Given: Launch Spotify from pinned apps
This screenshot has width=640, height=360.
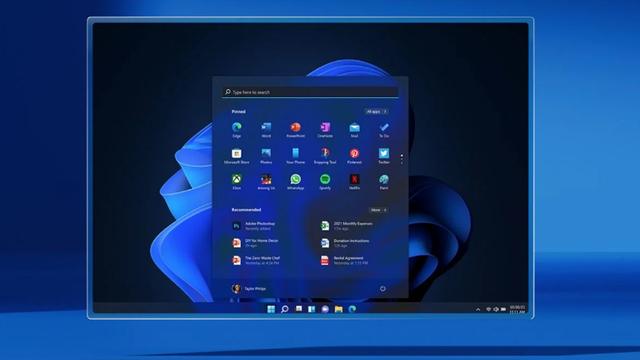Looking at the screenshot, I should pyautogui.click(x=325, y=182).
